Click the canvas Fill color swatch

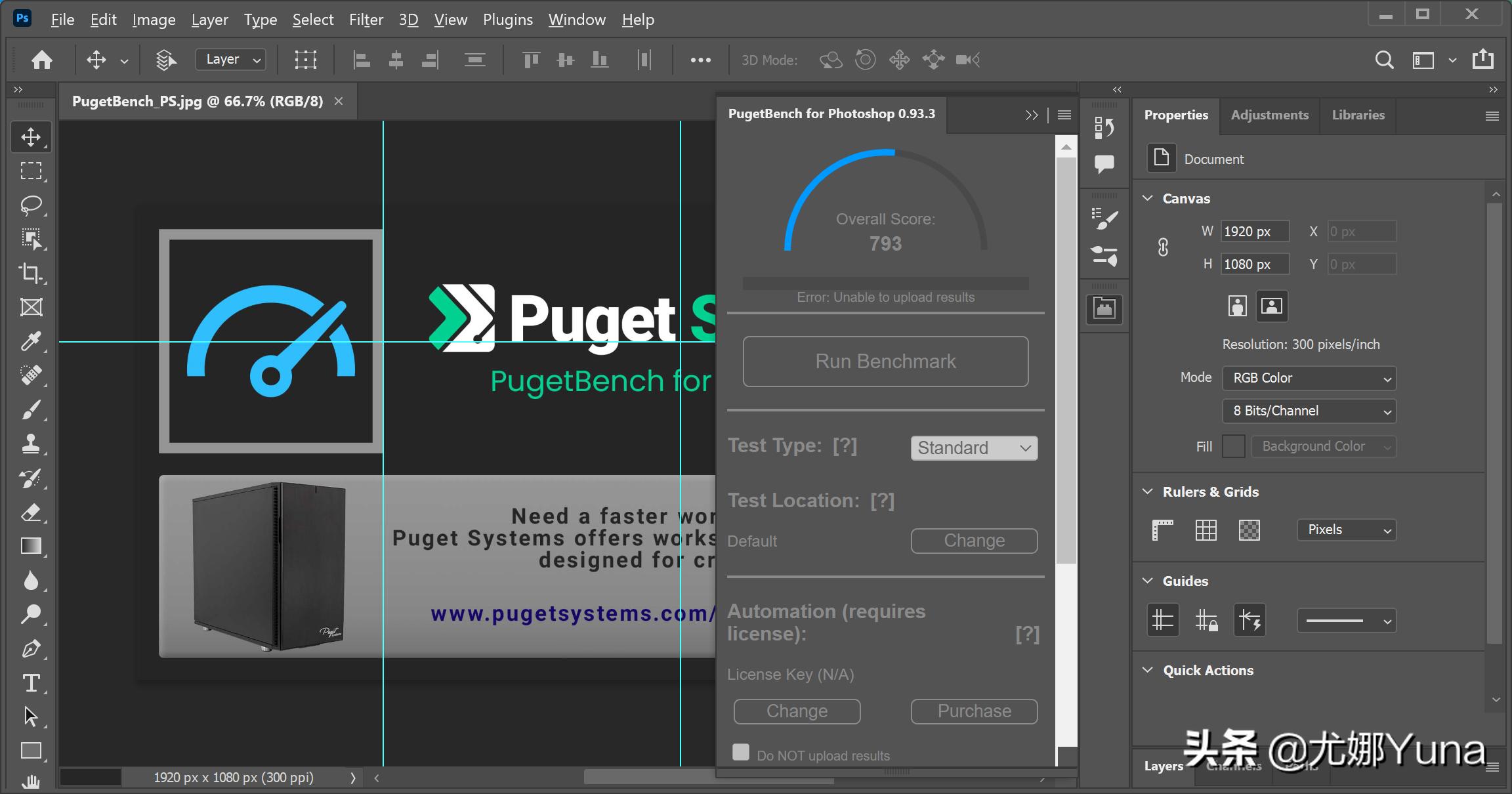pyautogui.click(x=1234, y=446)
